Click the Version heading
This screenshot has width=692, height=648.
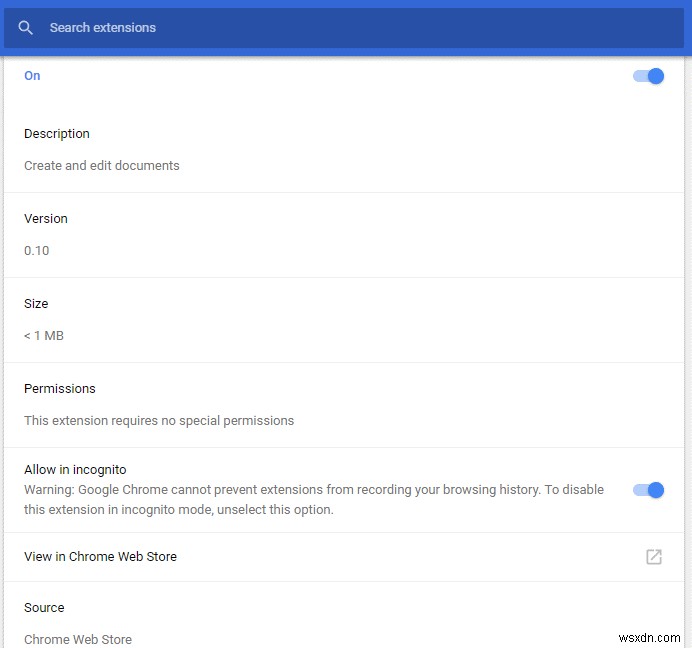pos(46,219)
